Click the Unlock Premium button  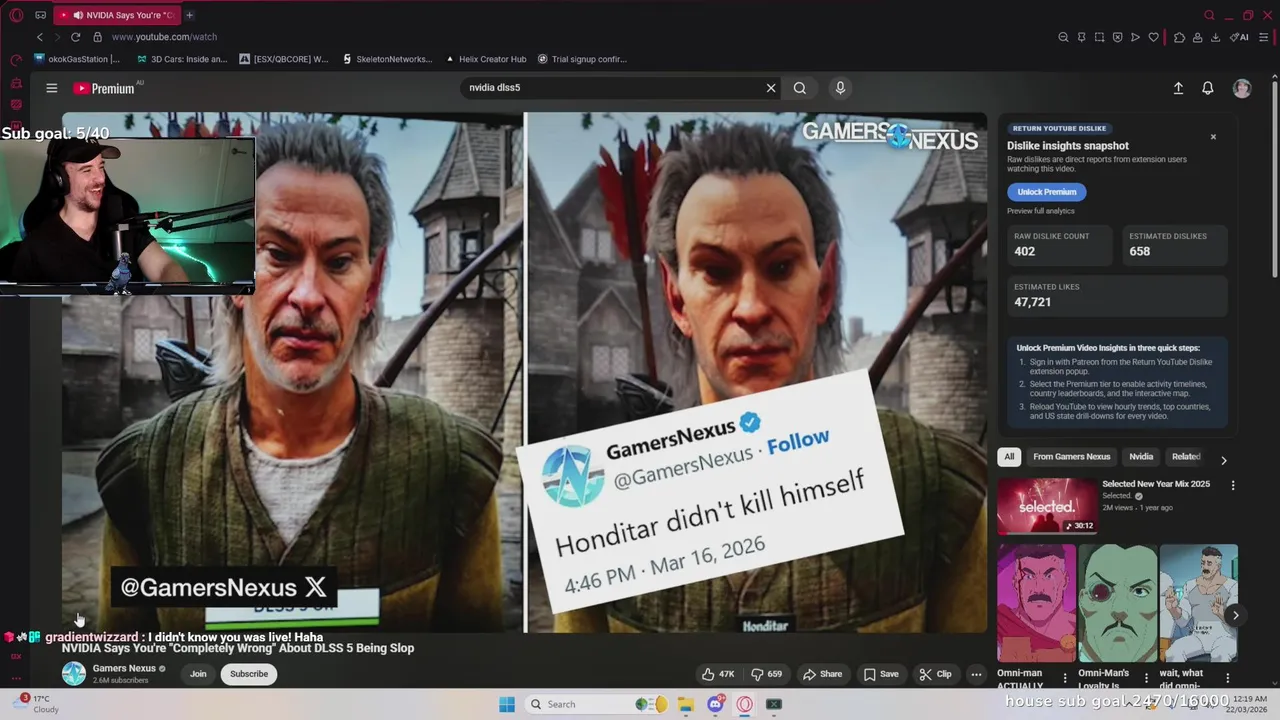(x=1046, y=192)
